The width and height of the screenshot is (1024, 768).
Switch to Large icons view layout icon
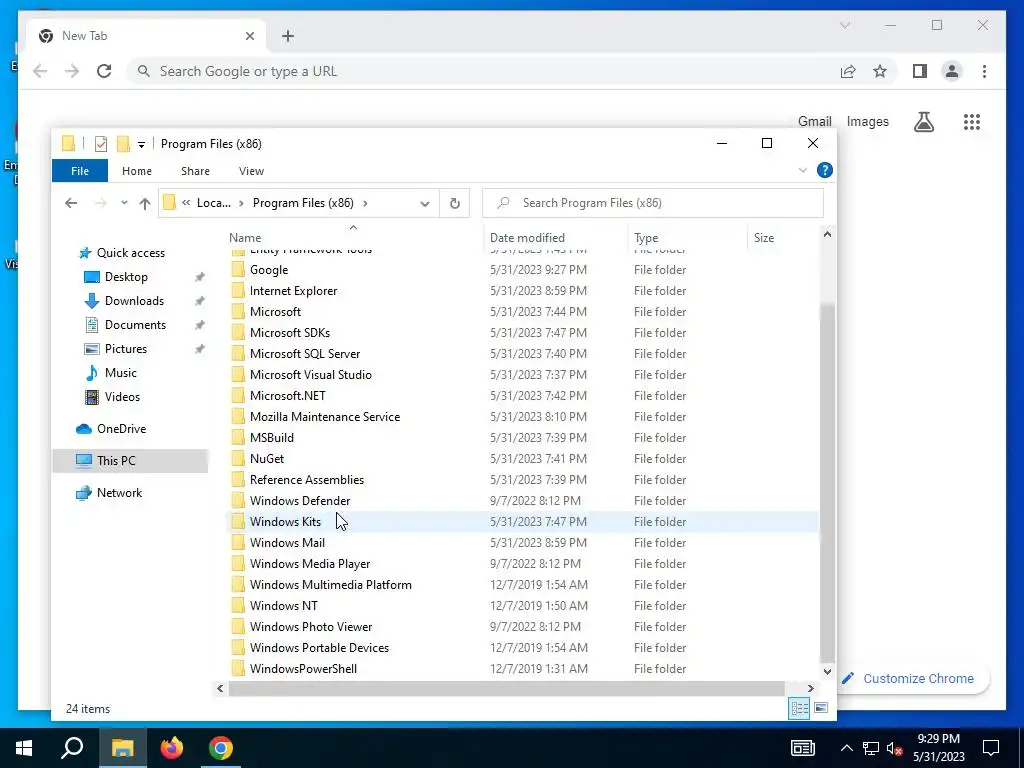click(x=822, y=708)
